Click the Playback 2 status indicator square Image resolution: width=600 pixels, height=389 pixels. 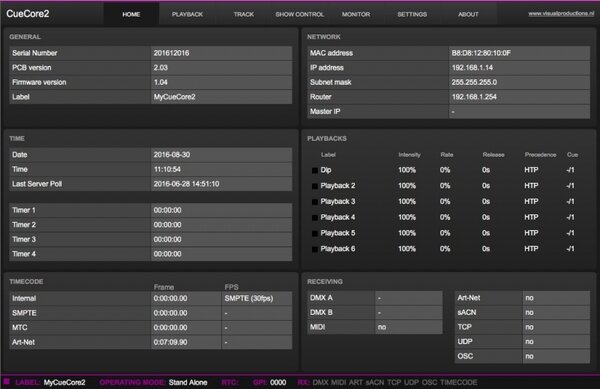(x=315, y=186)
